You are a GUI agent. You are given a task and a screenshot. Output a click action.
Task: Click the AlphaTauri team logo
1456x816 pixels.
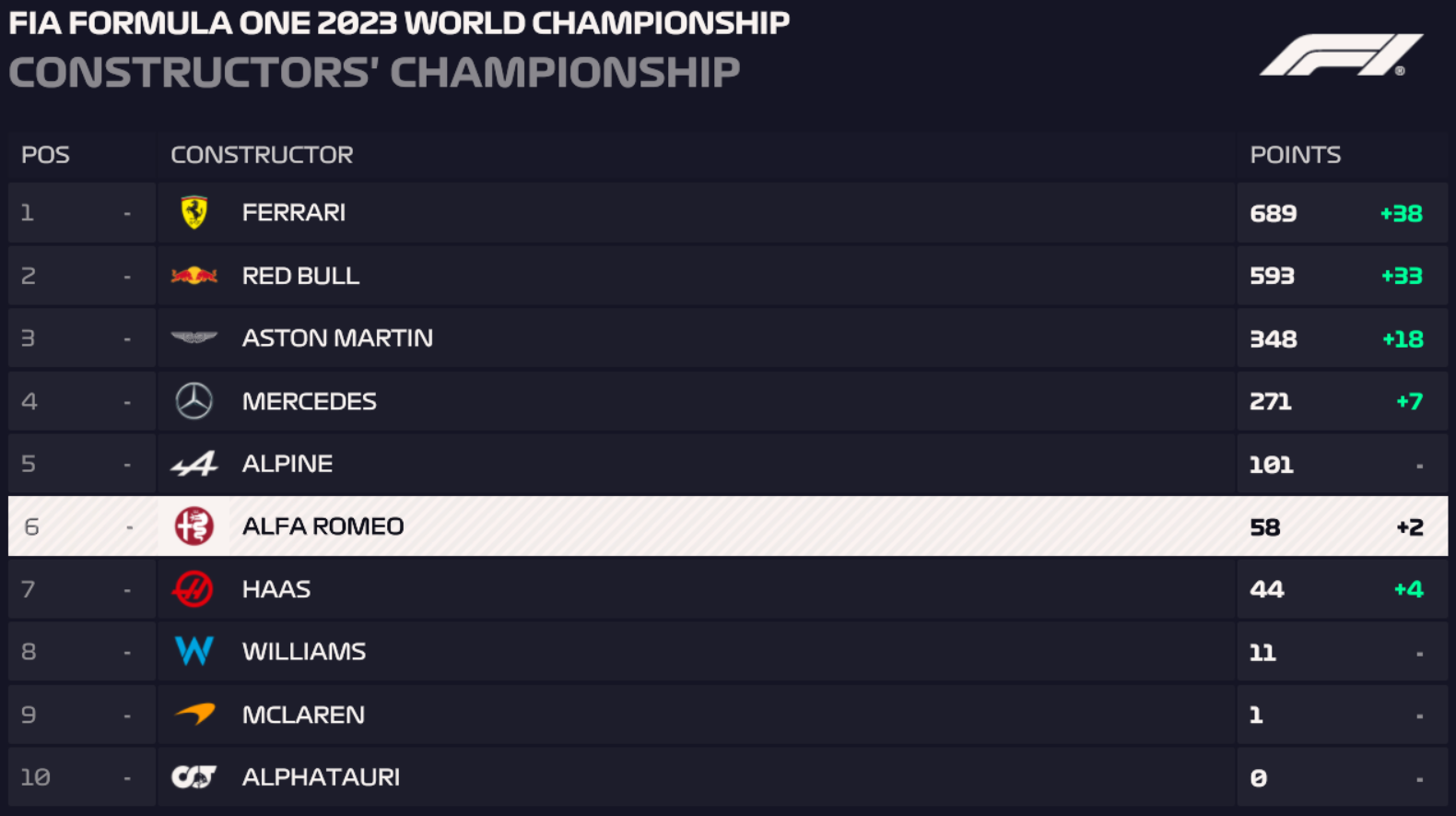[x=194, y=777]
